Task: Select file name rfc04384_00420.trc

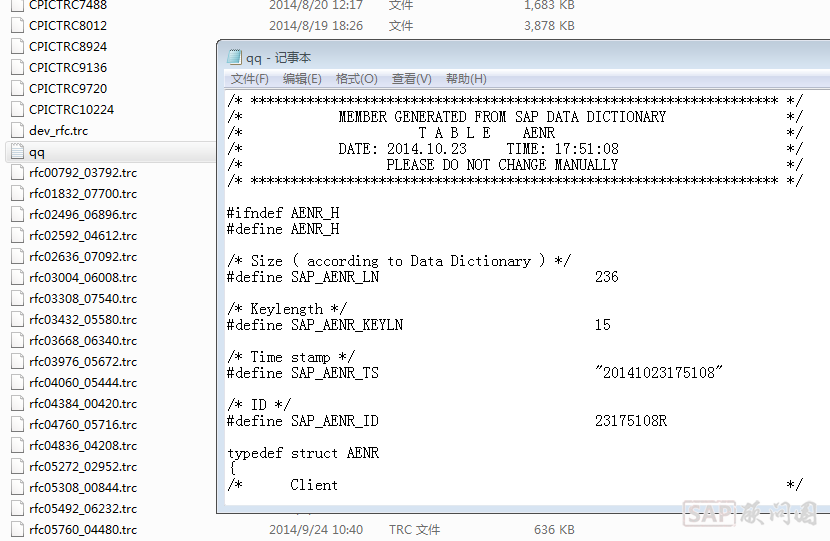Action: tap(83, 403)
